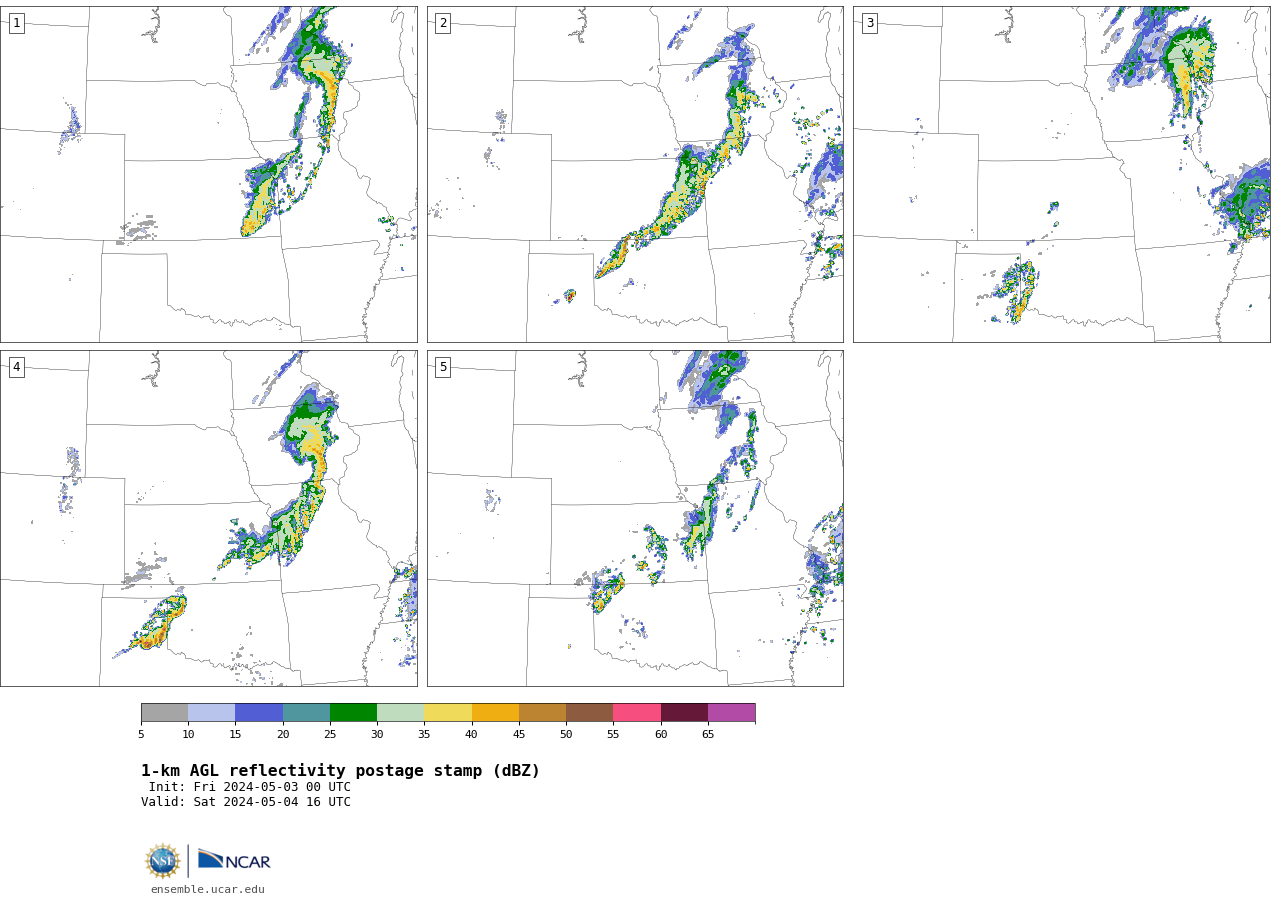The height and width of the screenshot is (901, 1280).
Task: Click the NSF logo icon
Action: 163,861
